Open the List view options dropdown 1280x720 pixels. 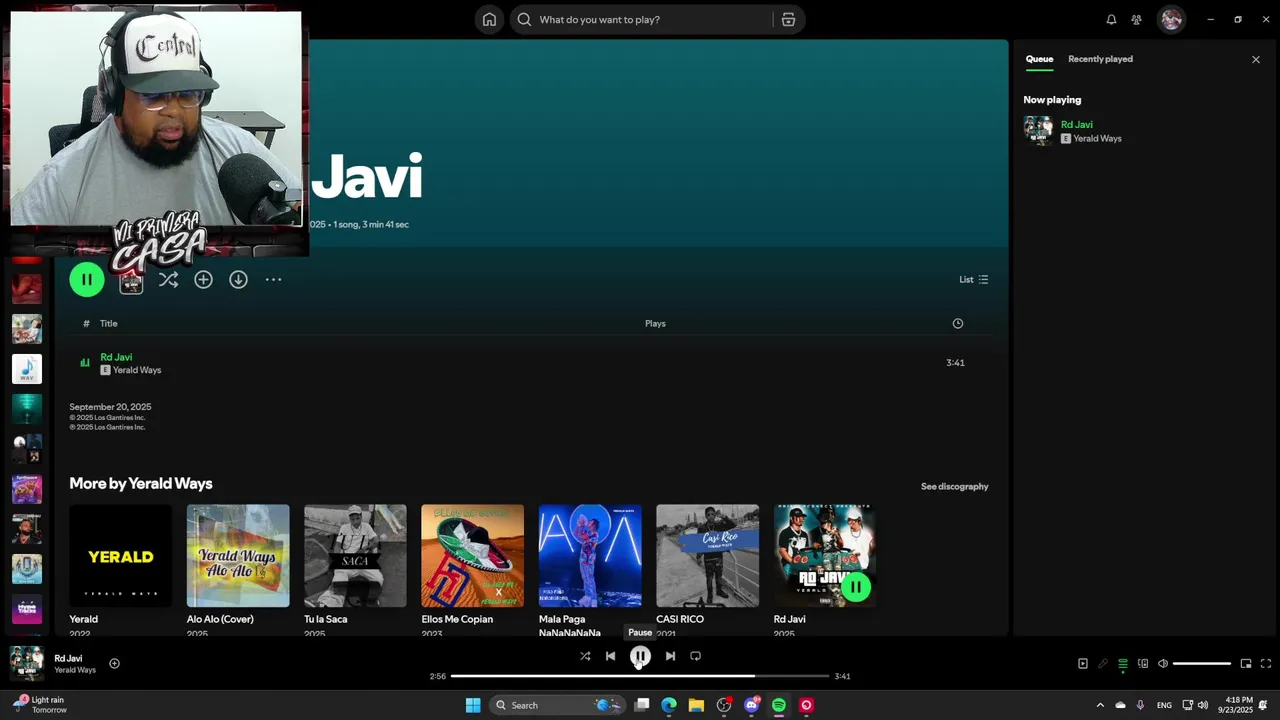click(974, 280)
